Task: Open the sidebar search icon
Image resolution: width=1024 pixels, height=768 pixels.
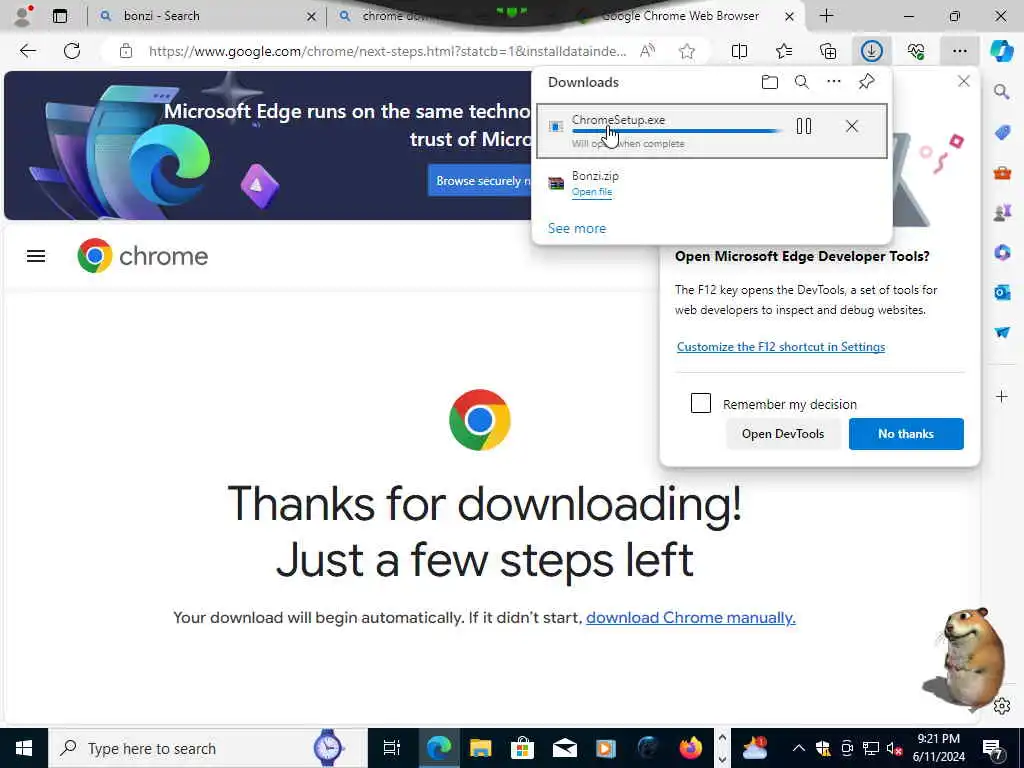Action: pyautogui.click(x=1002, y=91)
